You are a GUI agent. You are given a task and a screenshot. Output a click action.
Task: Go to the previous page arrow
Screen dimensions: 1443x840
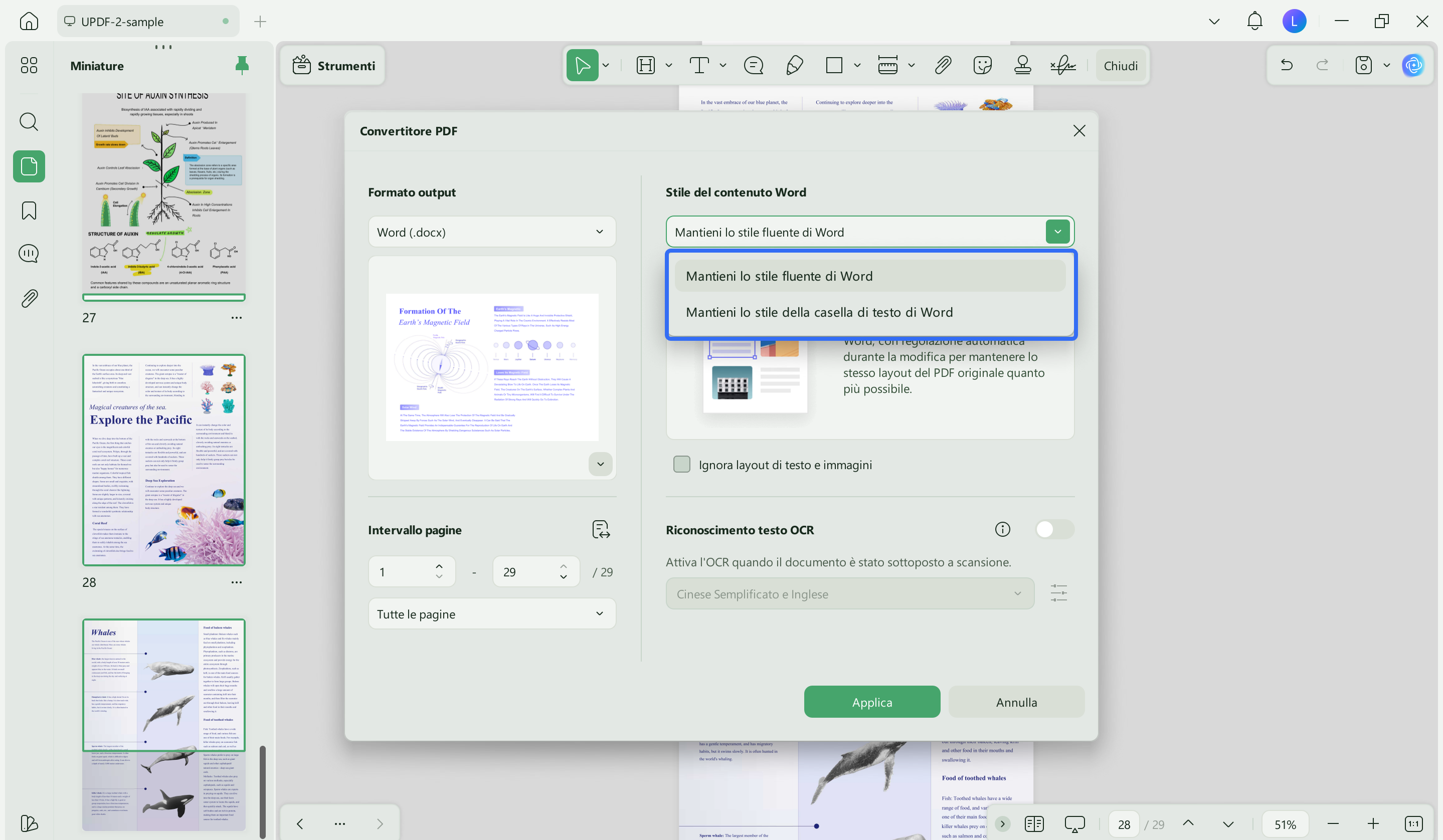(x=1188, y=823)
